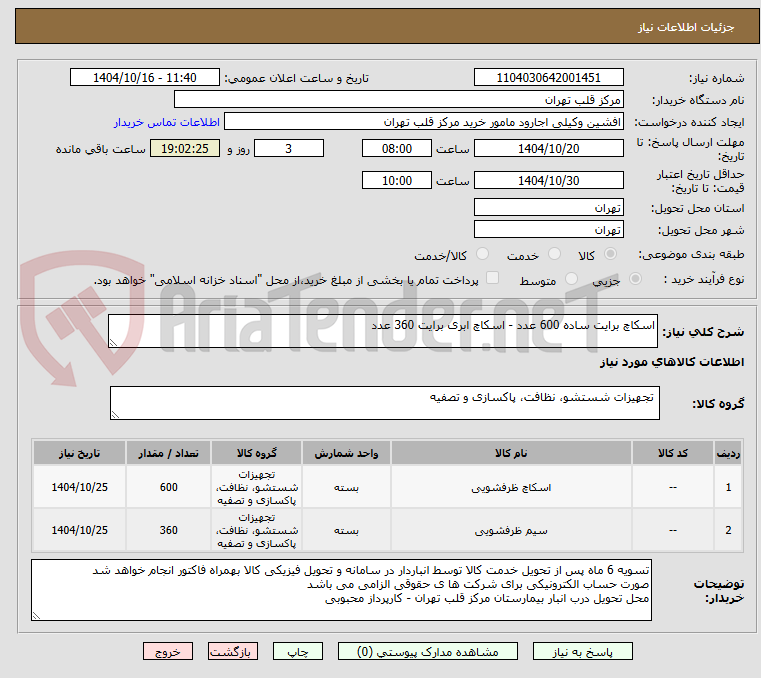The width and height of the screenshot is (761, 678).
Task: Click the remaining days field showing 3
Action: click(x=289, y=148)
